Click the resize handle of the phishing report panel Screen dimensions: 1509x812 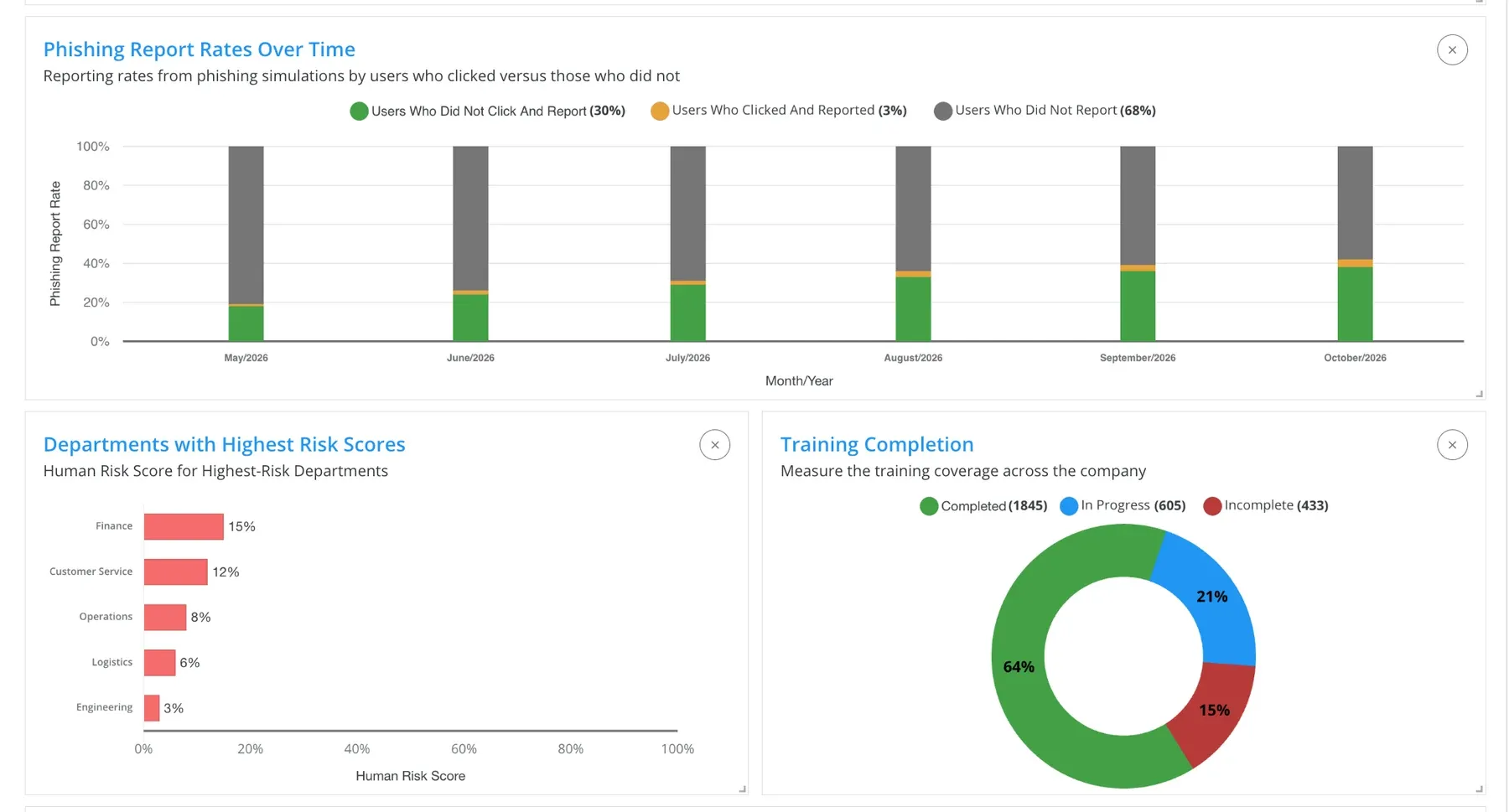[1480, 394]
